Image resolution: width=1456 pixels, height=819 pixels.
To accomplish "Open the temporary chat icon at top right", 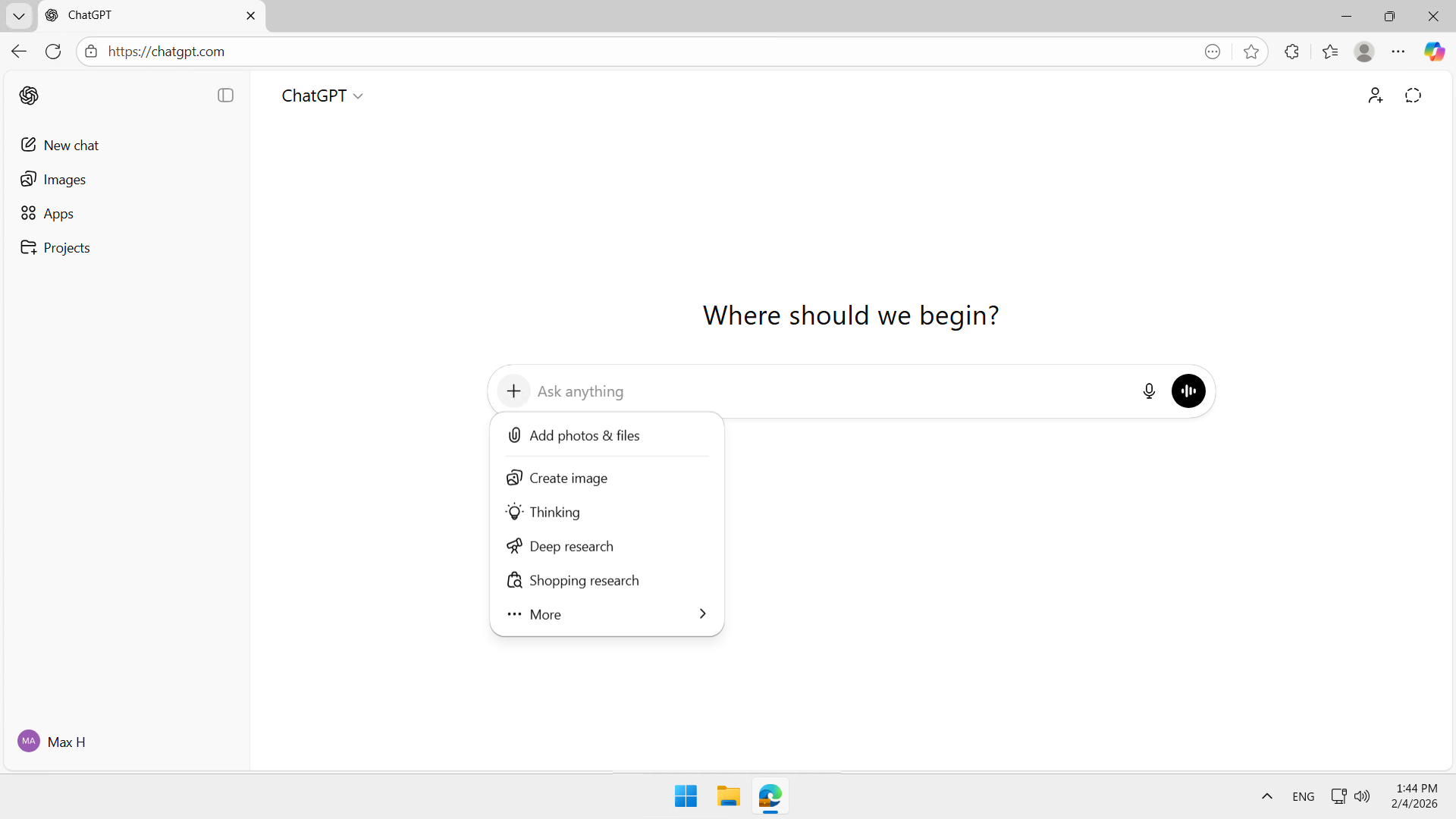I will (1413, 96).
